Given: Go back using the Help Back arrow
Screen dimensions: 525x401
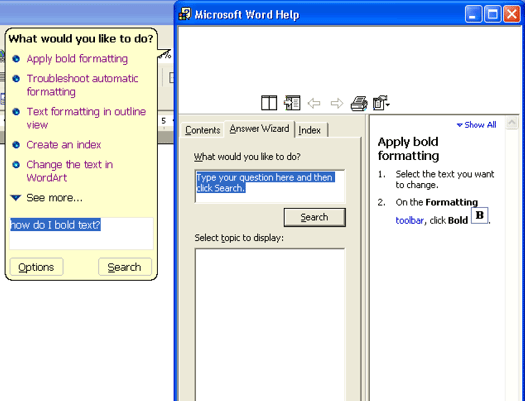Looking at the screenshot, I should pos(314,103).
